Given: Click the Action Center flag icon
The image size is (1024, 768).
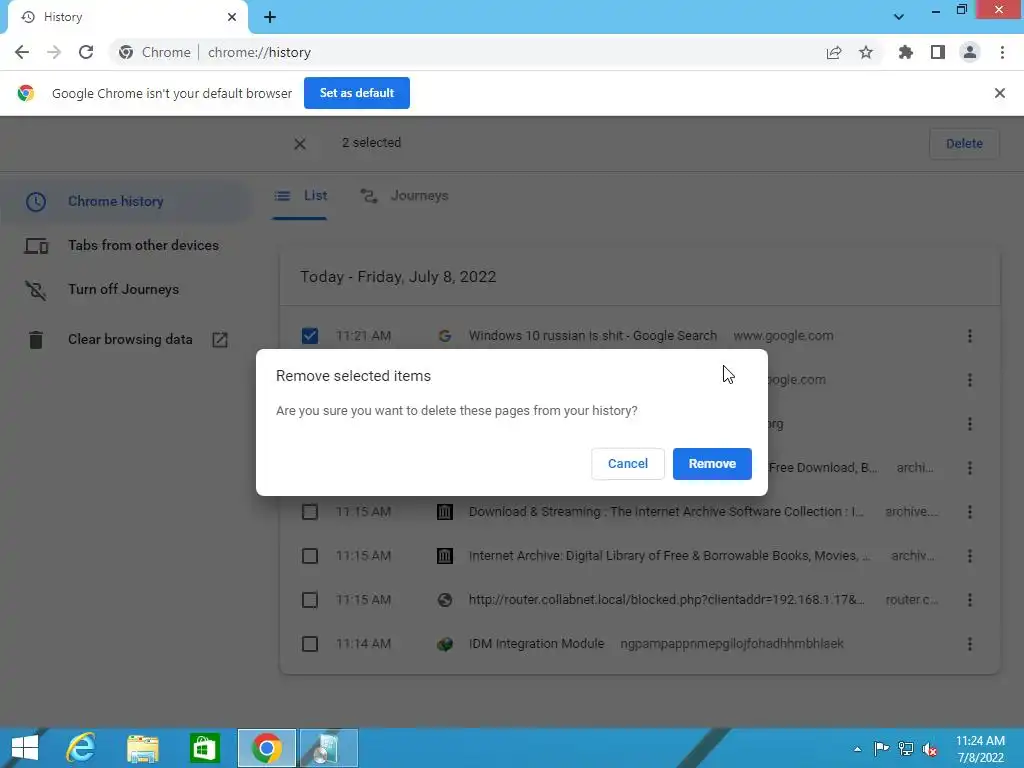Looking at the screenshot, I should click(880, 749).
